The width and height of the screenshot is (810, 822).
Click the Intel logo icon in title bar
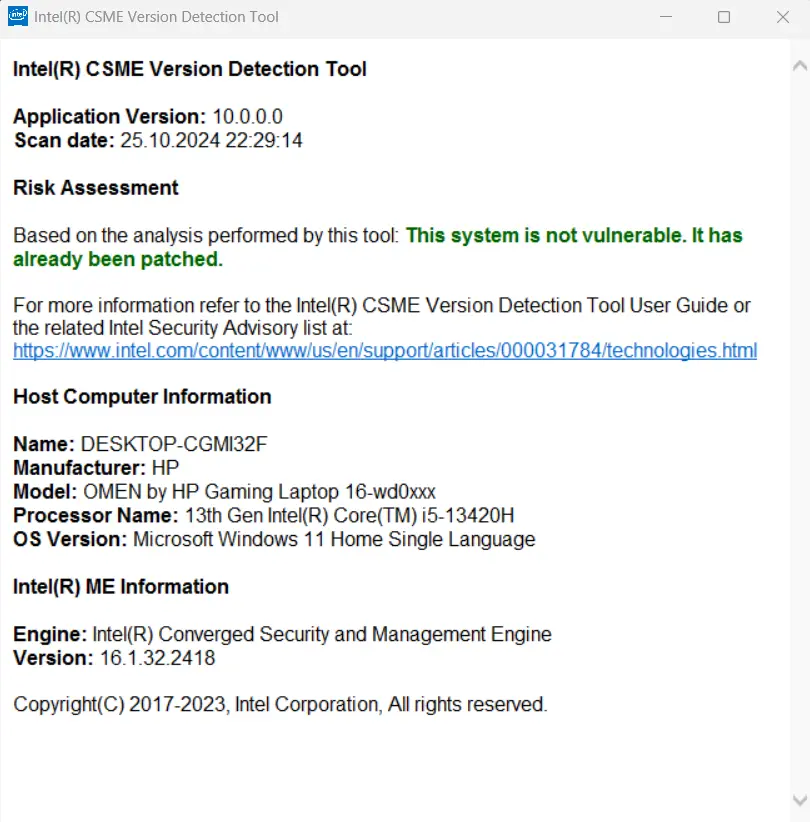pyautogui.click(x=18, y=17)
